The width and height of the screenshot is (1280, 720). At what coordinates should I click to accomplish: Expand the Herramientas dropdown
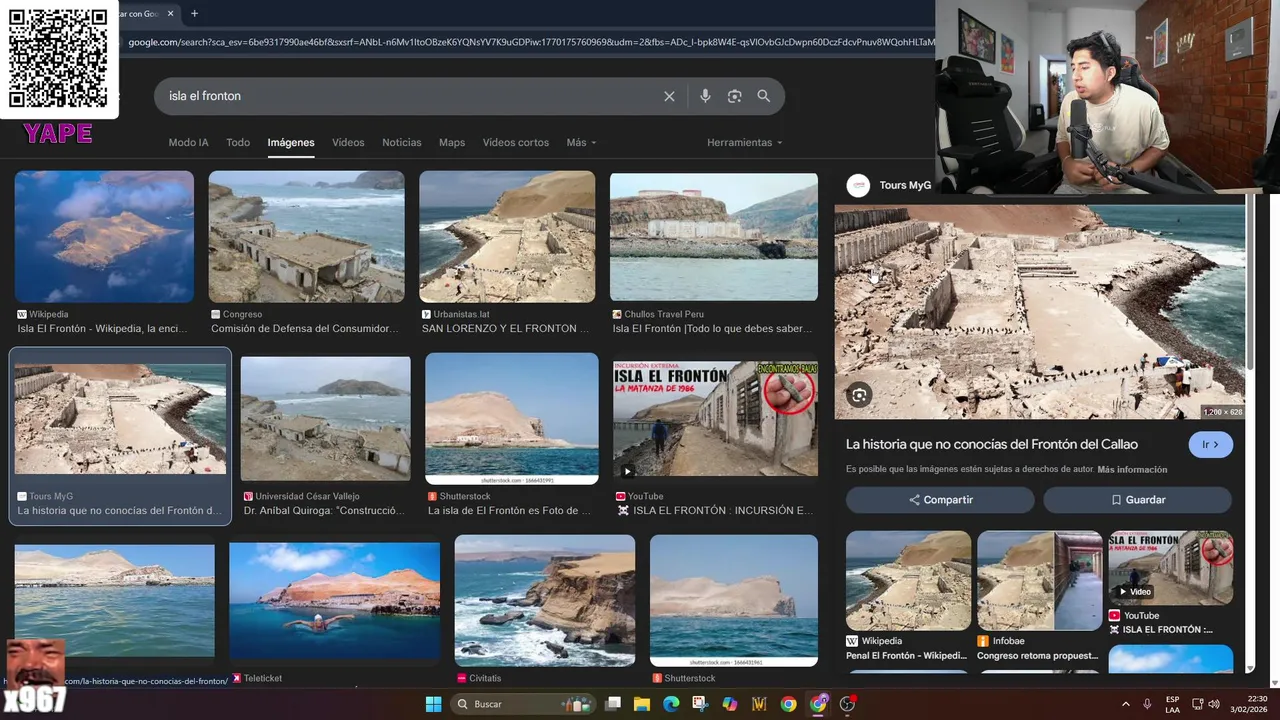745,142
